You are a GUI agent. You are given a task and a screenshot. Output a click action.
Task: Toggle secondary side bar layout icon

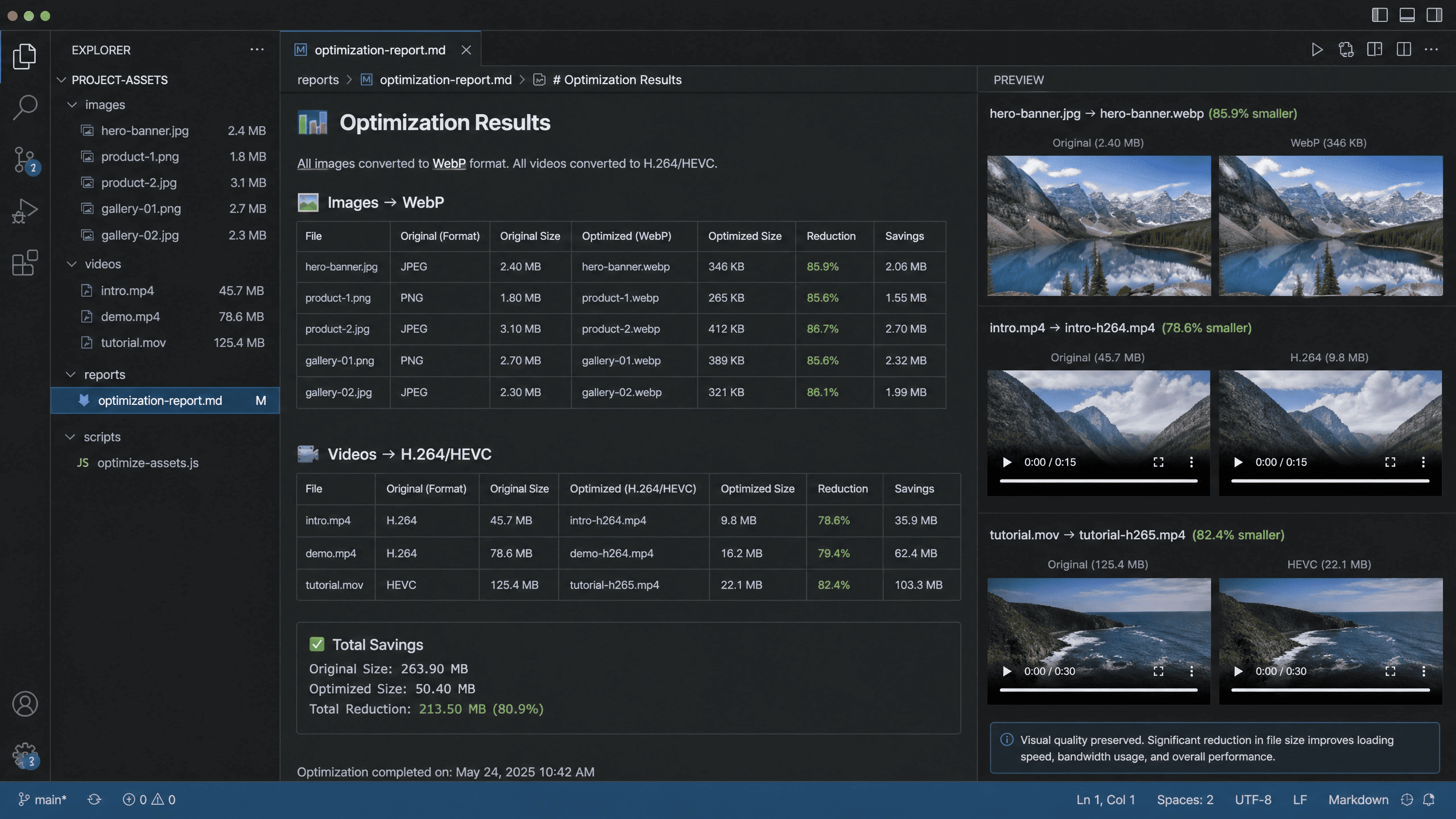click(x=1434, y=15)
